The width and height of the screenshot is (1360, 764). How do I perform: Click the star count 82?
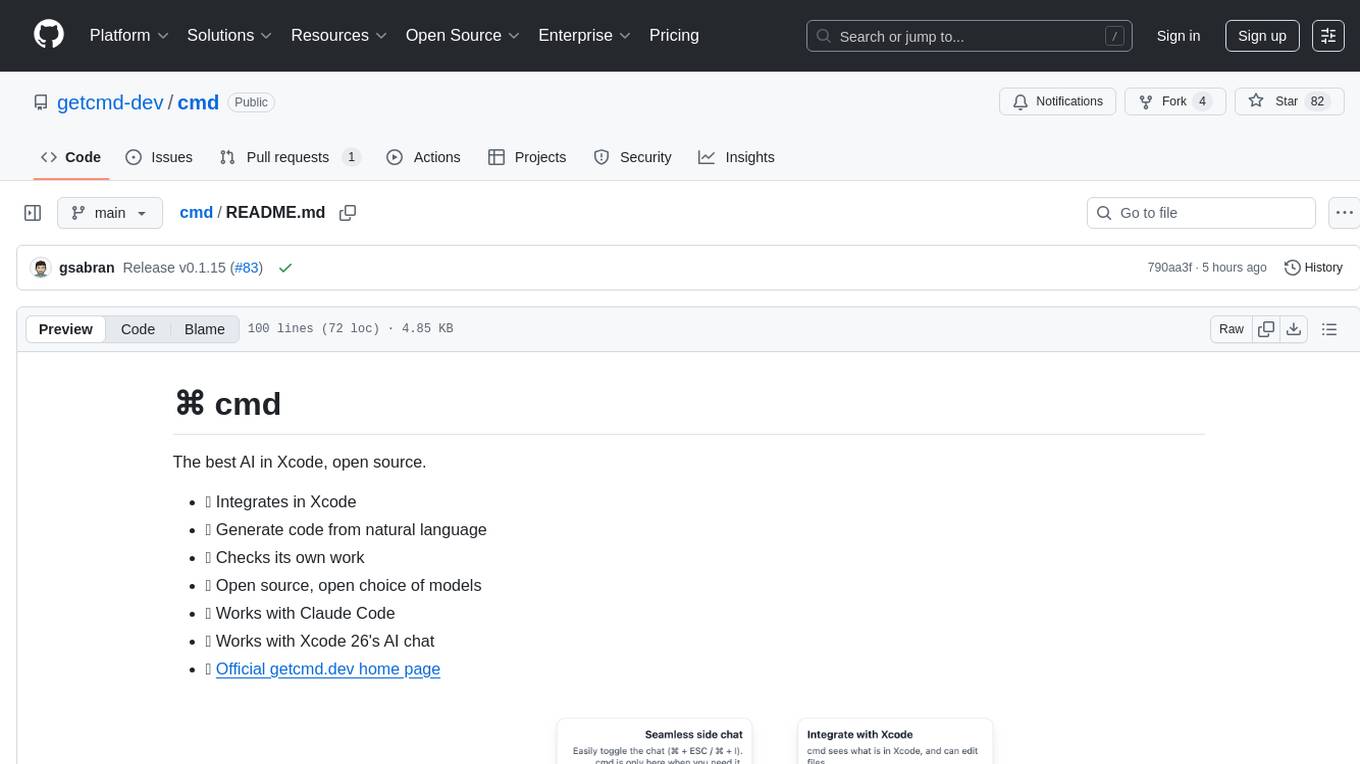1317,101
